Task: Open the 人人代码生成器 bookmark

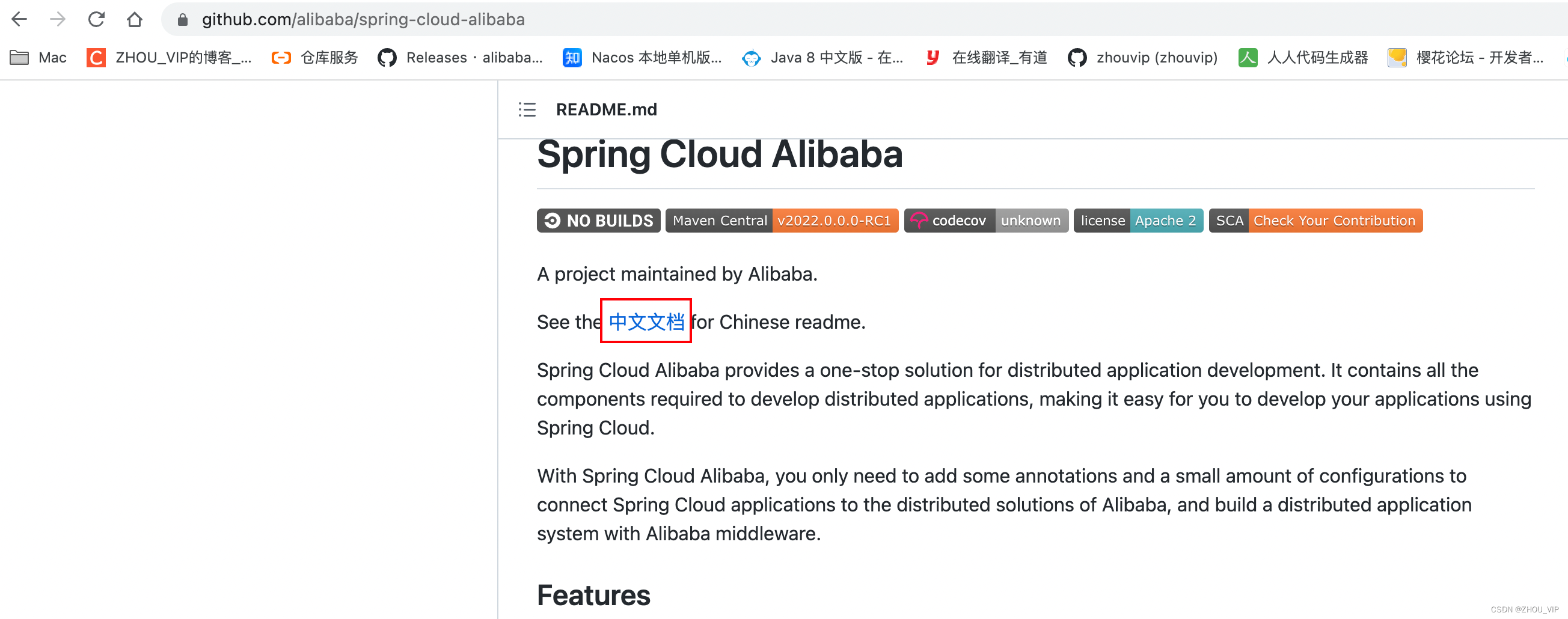Action: pyautogui.click(x=1303, y=58)
